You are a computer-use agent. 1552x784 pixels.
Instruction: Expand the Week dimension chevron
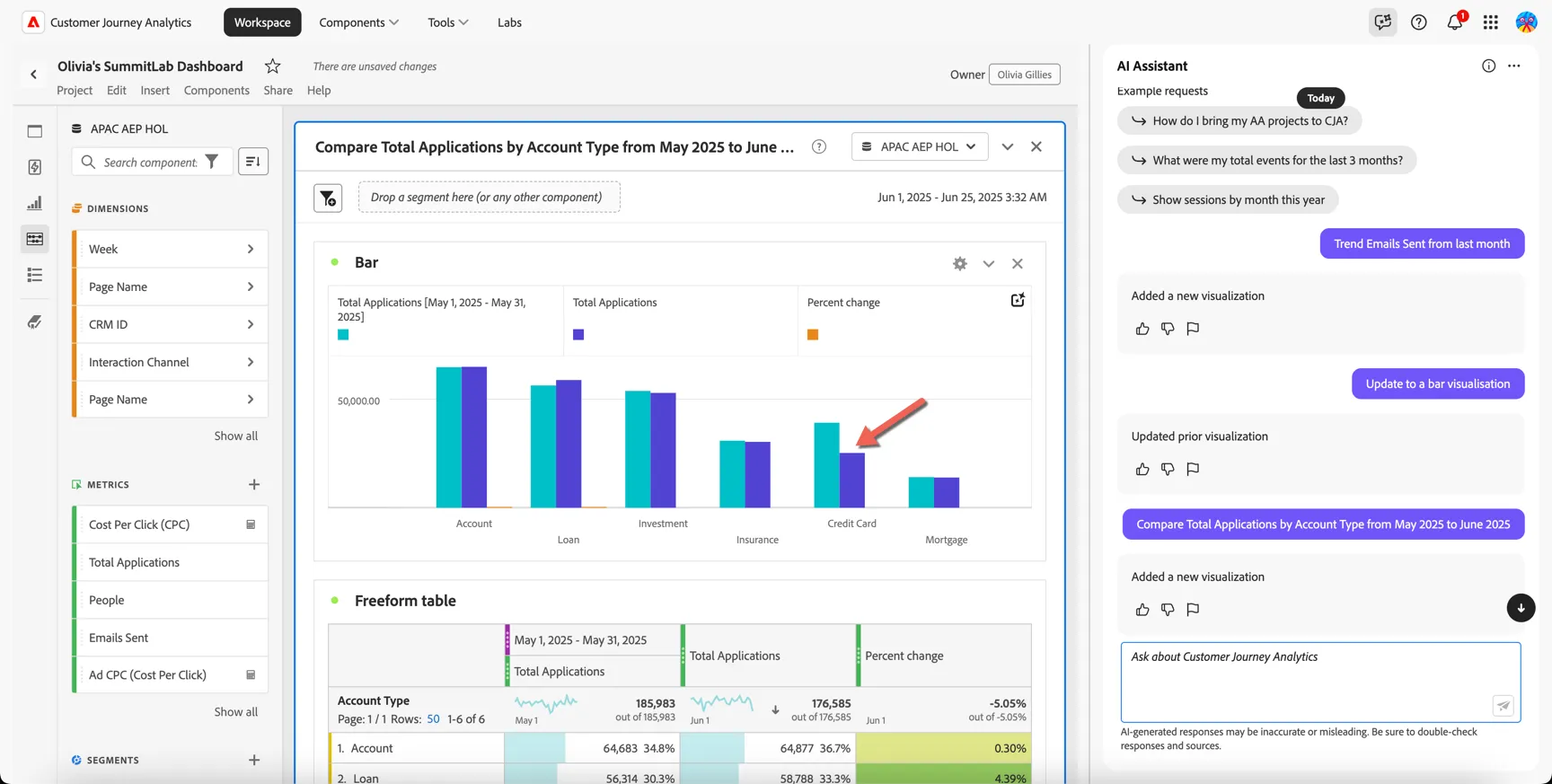click(x=251, y=249)
